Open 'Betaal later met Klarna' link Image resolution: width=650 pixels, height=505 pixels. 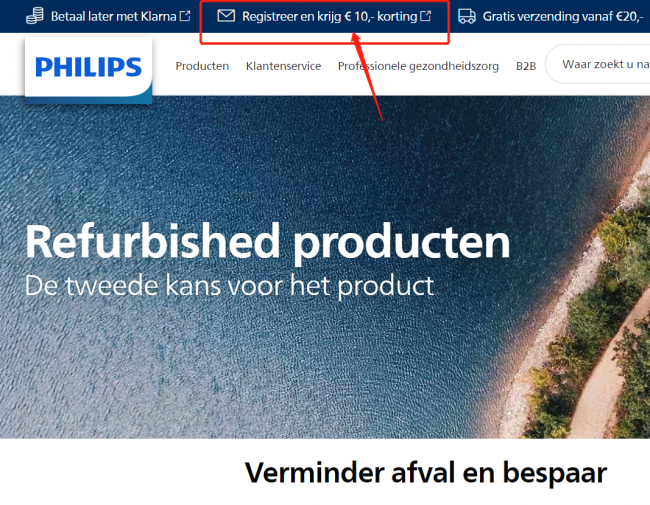(x=113, y=16)
